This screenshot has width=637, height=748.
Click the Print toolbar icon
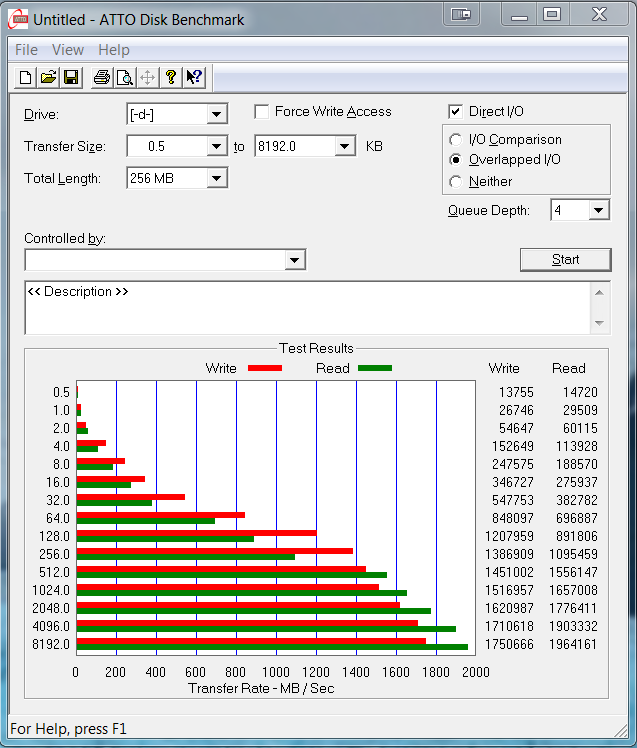pyautogui.click(x=101, y=77)
